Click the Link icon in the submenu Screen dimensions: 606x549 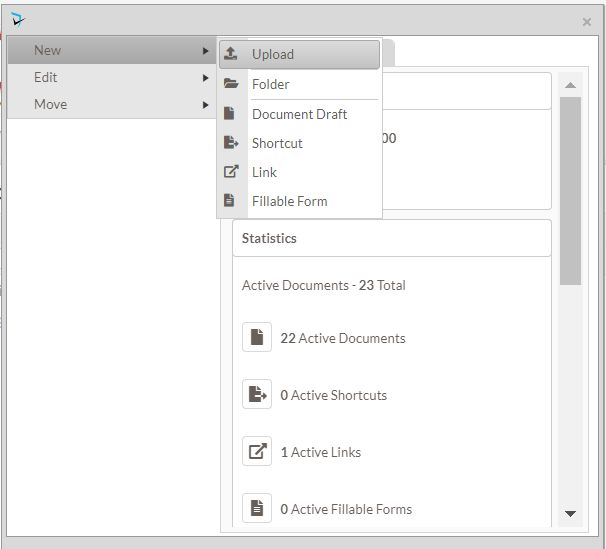pyautogui.click(x=230, y=172)
